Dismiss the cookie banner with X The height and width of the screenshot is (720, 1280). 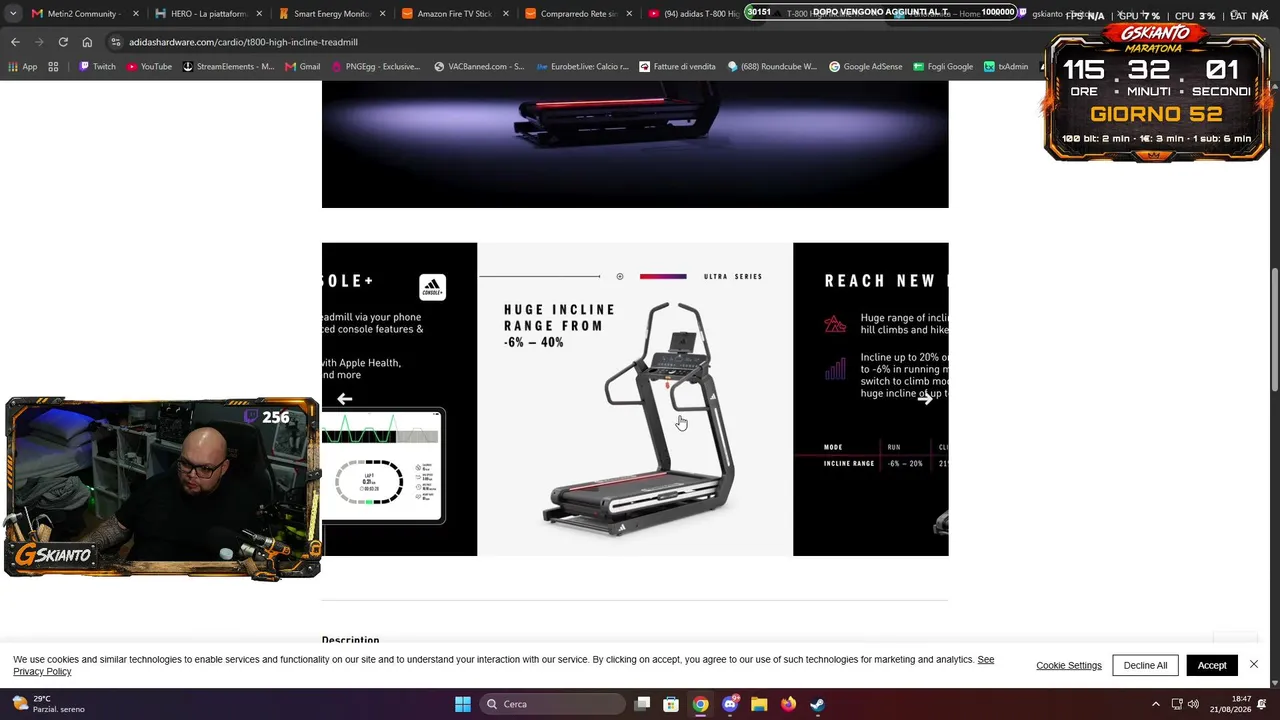pyautogui.click(x=1254, y=664)
